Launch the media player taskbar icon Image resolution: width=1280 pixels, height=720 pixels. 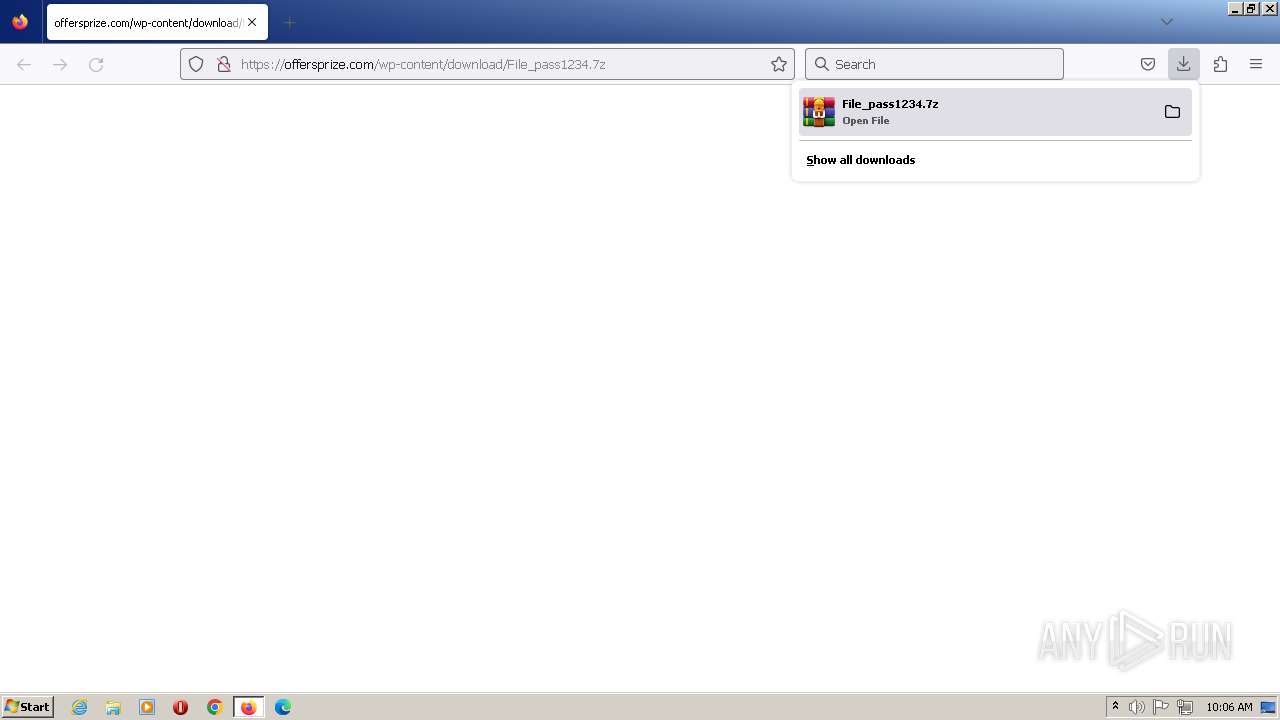point(147,707)
